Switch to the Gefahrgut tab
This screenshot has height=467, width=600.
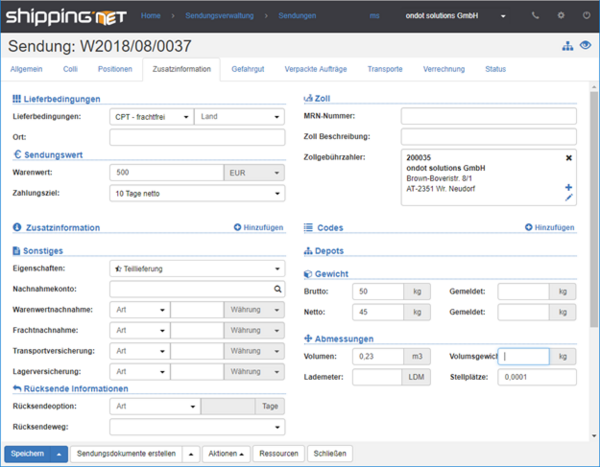tap(249, 69)
